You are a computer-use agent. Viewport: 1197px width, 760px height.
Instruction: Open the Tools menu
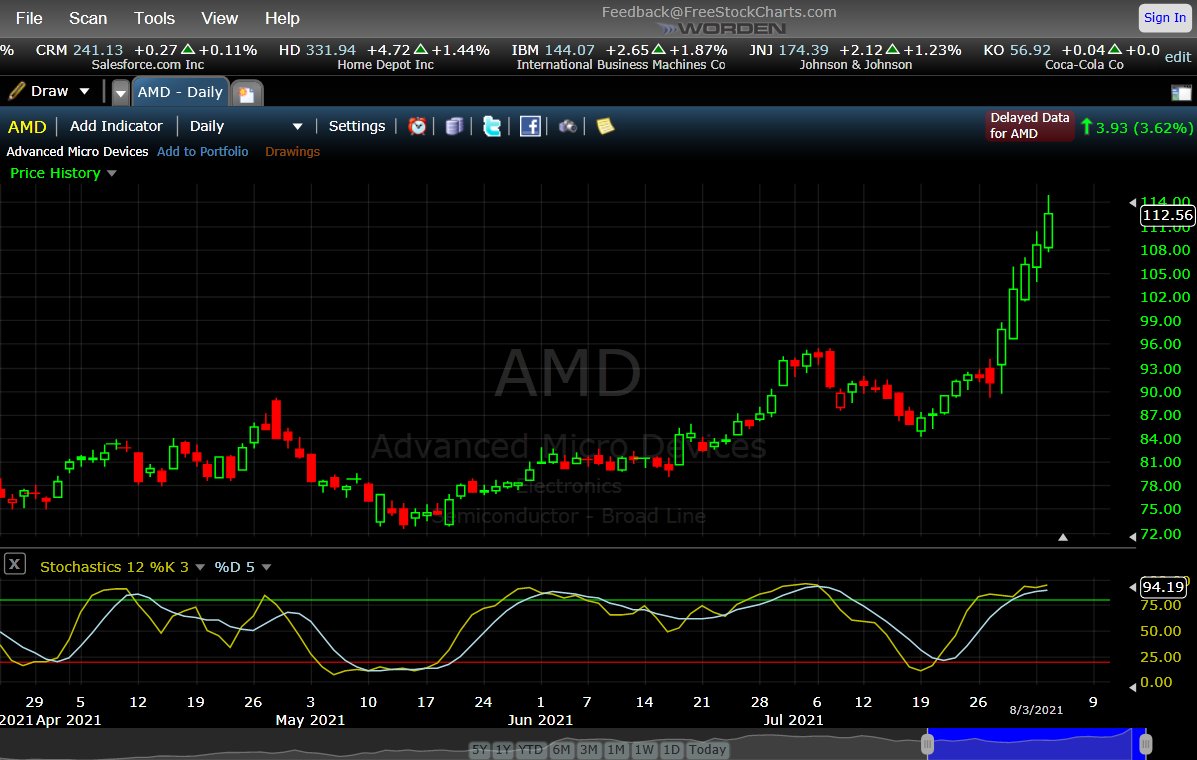(154, 18)
